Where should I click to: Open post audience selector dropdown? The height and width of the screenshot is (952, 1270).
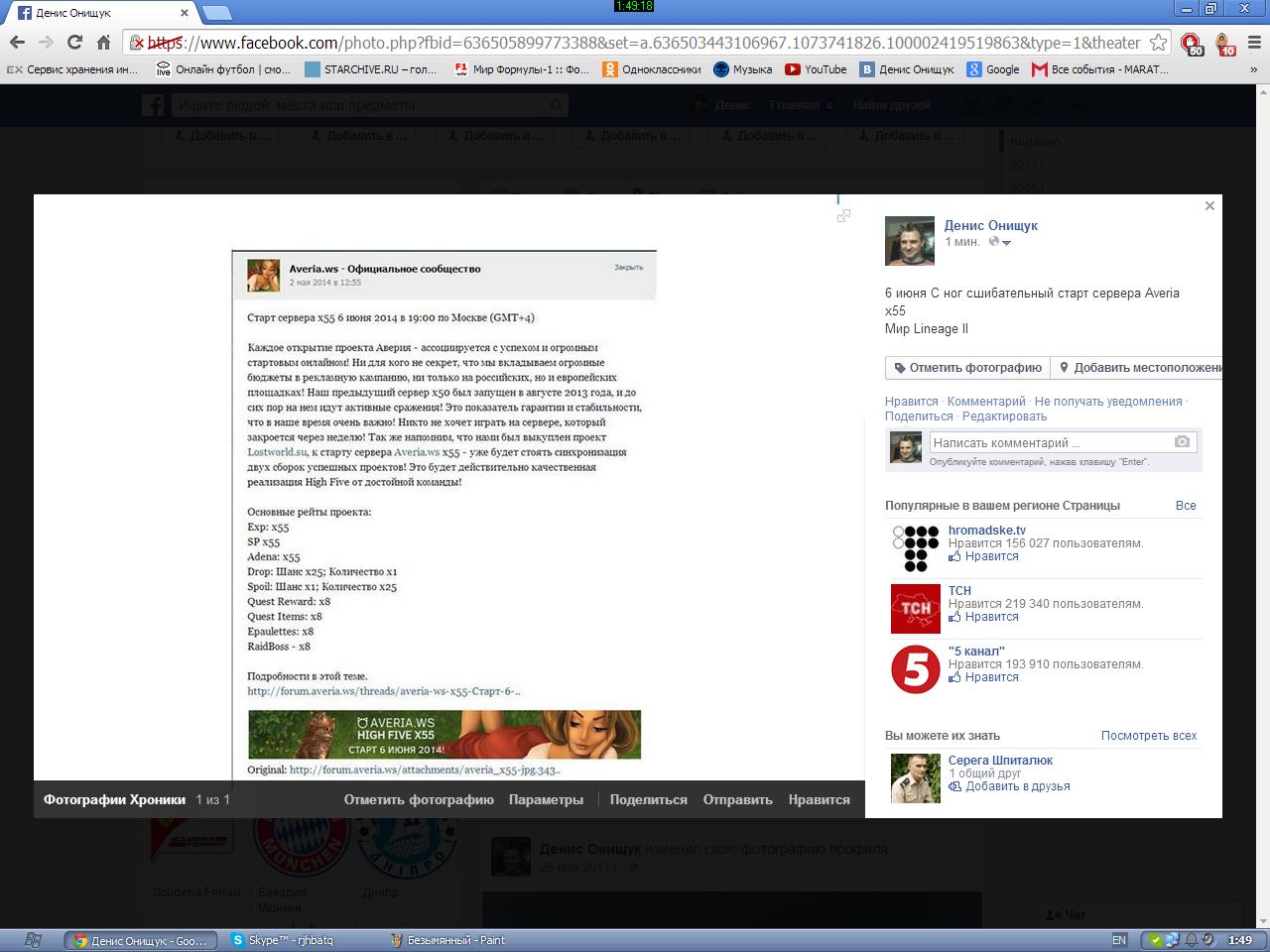(1000, 242)
